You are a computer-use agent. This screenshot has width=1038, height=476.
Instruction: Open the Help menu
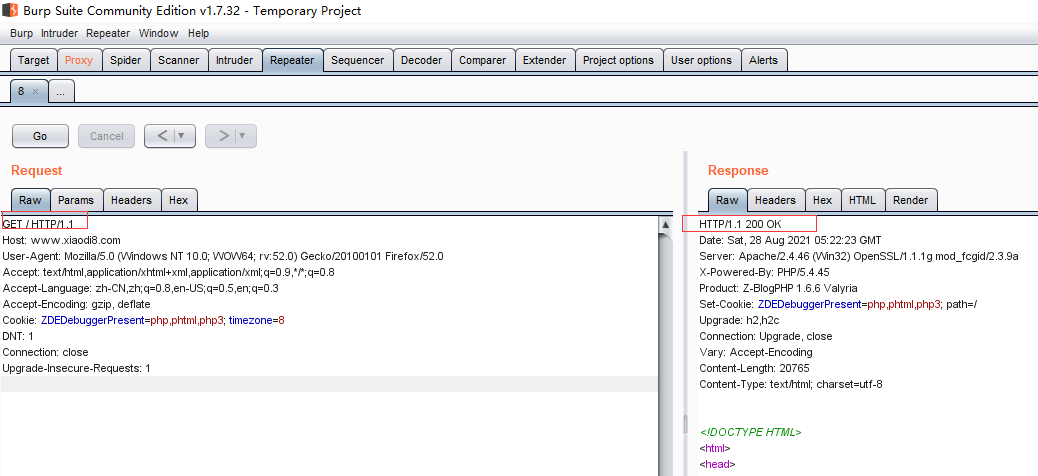coord(198,33)
